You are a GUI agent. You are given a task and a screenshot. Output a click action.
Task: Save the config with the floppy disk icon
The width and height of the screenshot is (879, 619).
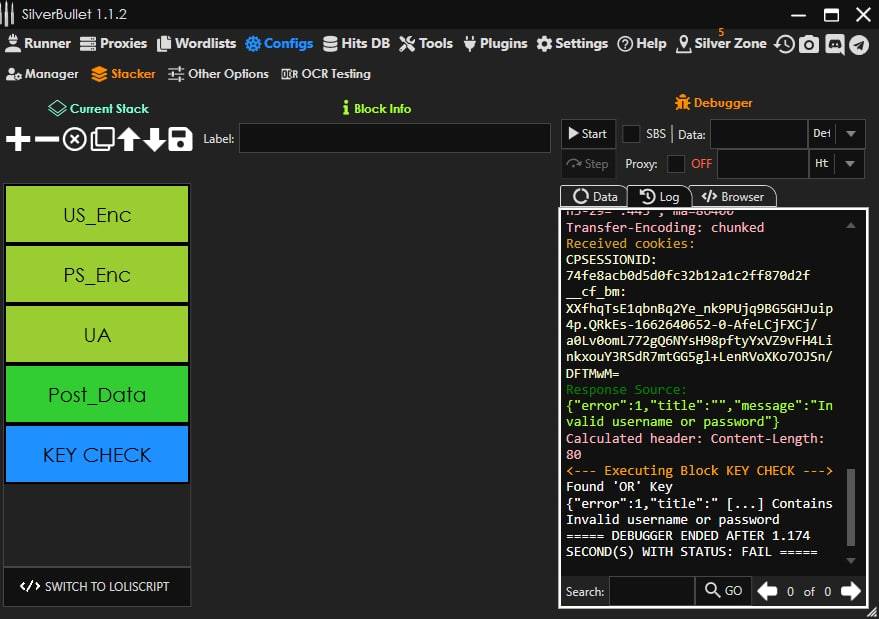tap(180, 139)
